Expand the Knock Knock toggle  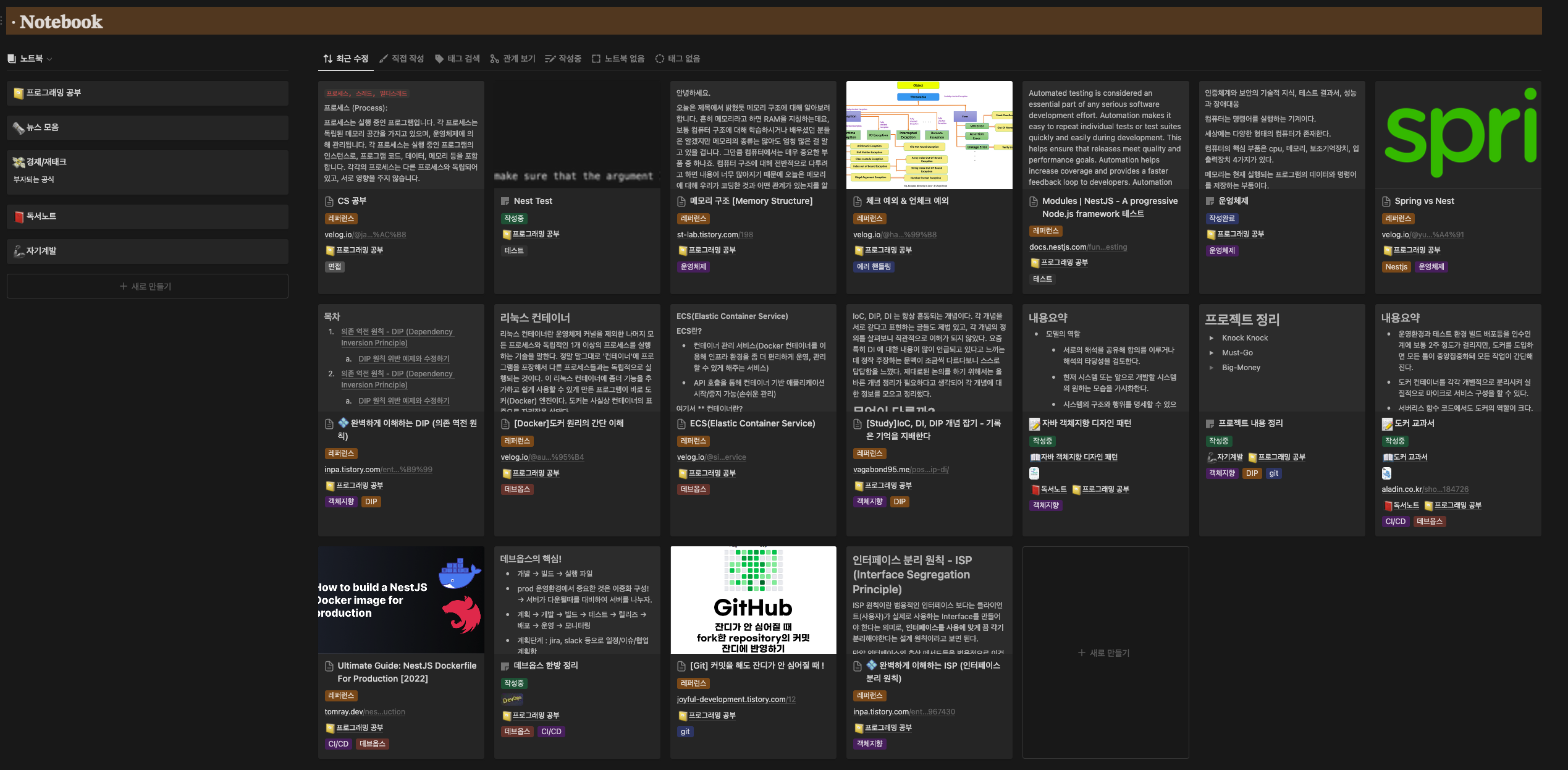(x=1211, y=338)
